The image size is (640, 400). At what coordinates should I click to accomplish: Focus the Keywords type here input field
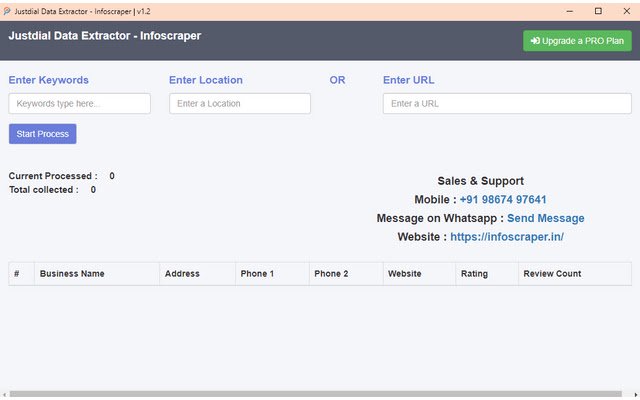pos(80,104)
